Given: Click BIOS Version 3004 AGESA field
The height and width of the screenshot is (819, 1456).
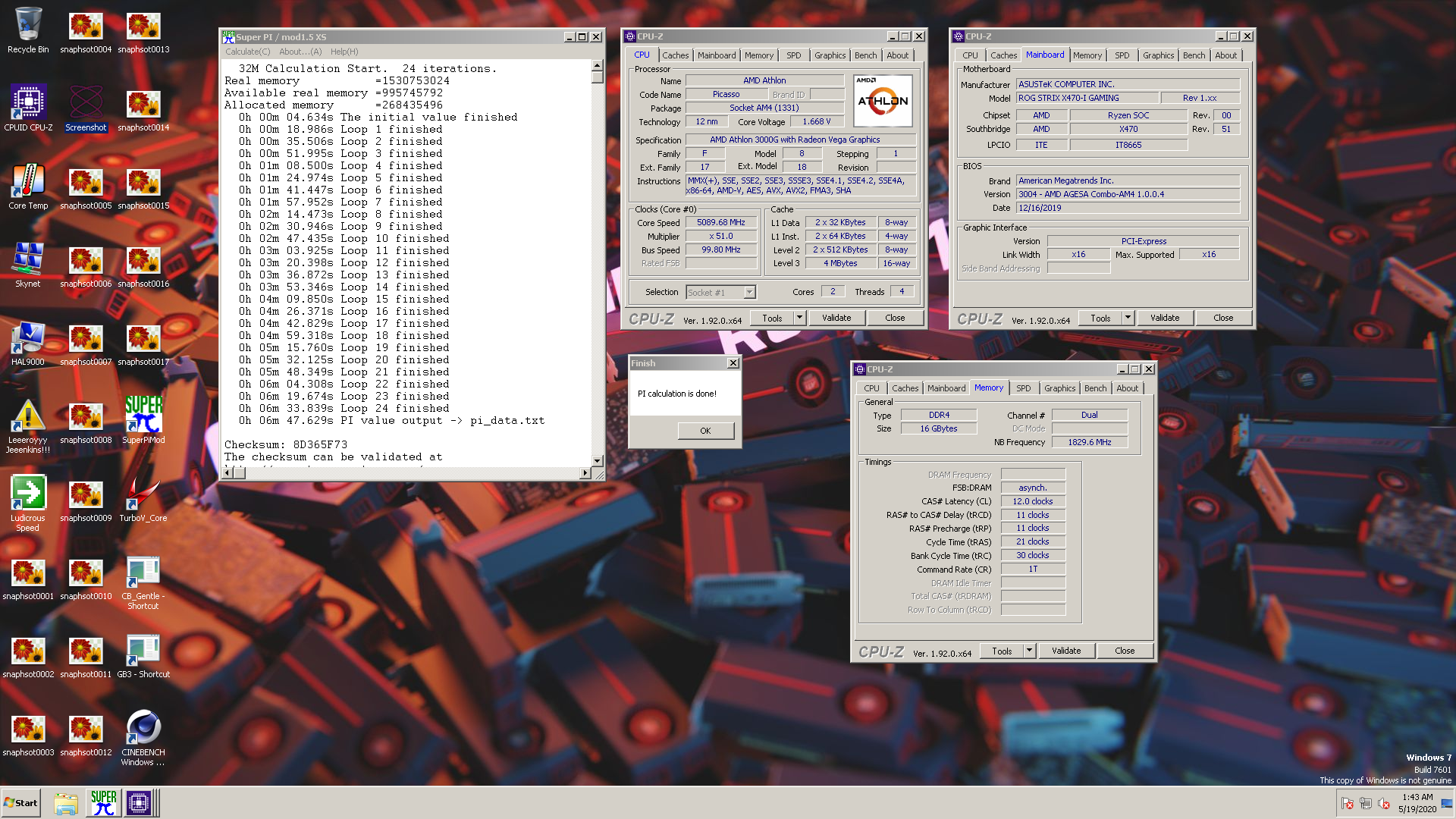Looking at the screenshot, I should pos(1128,194).
